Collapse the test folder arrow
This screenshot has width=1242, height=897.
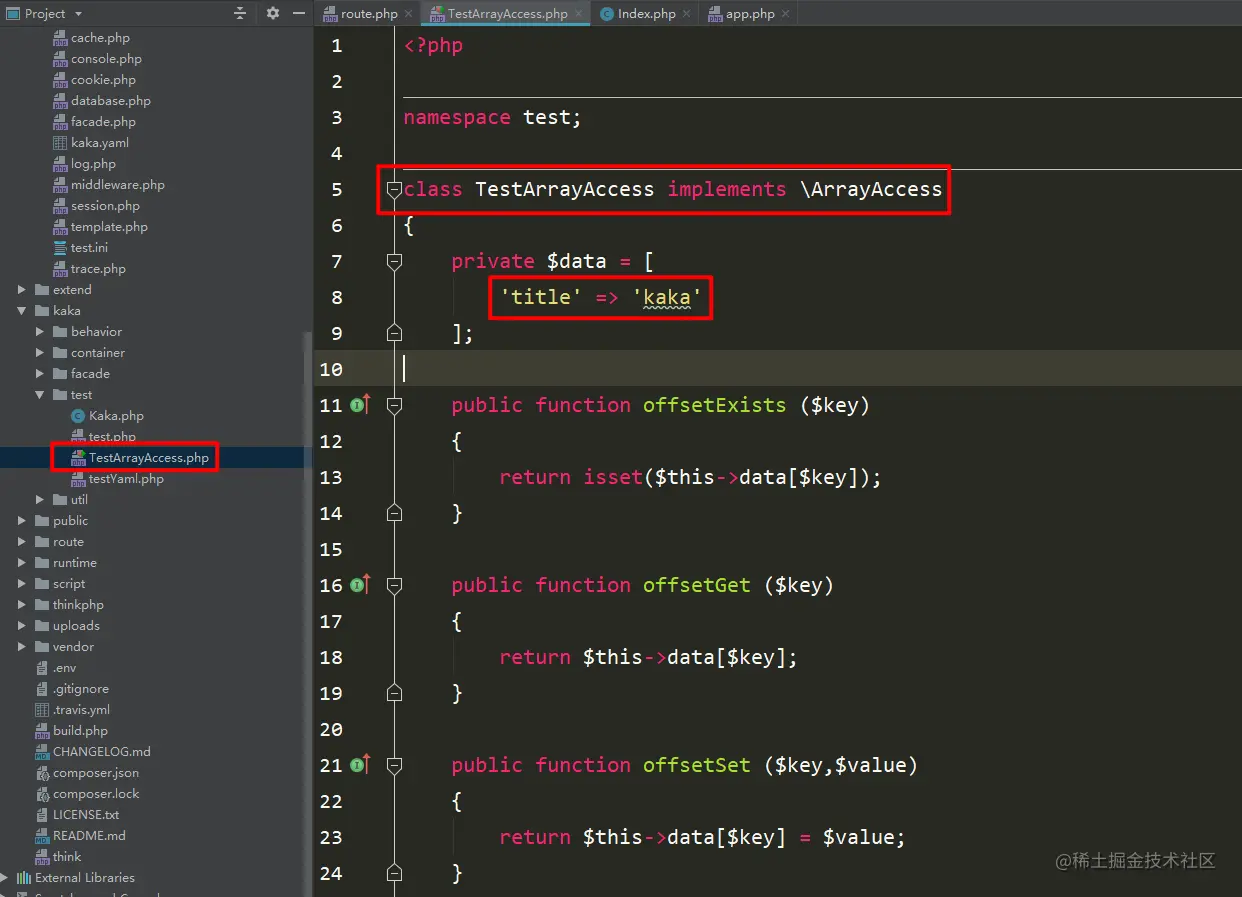click(40, 394)
